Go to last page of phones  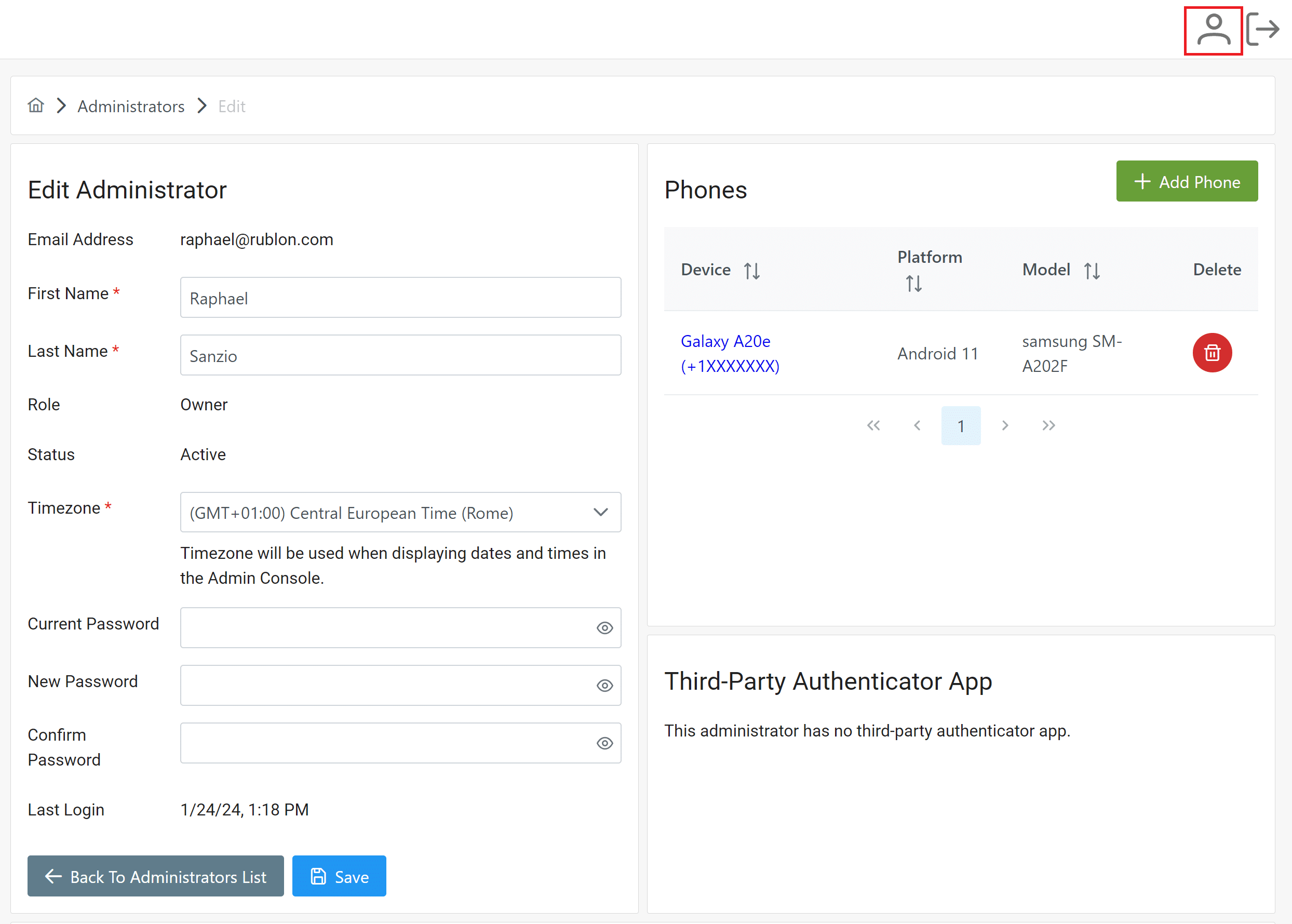pyautogui.click(x=1048, y=425)
